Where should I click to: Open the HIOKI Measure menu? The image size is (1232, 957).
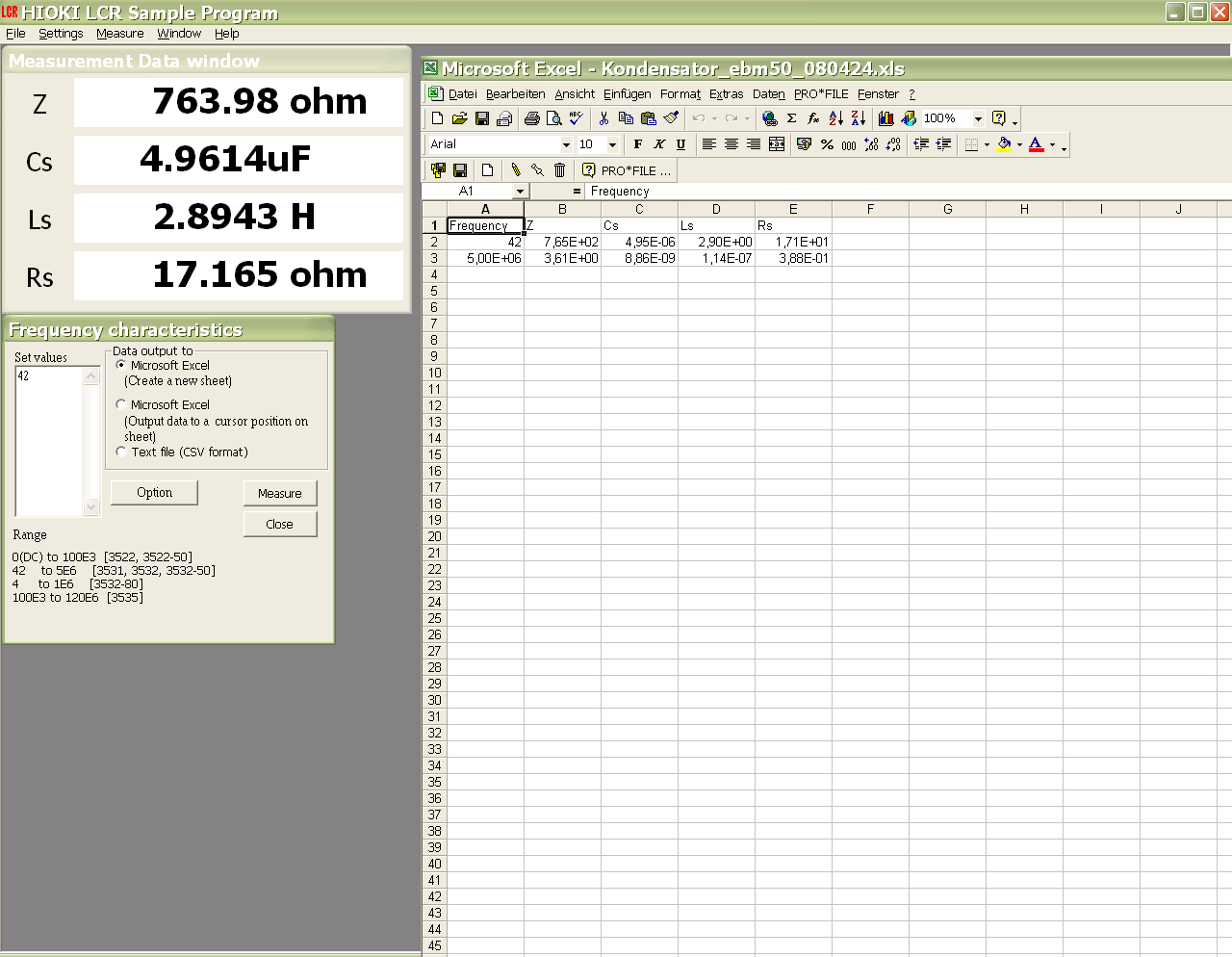point(120,34)
